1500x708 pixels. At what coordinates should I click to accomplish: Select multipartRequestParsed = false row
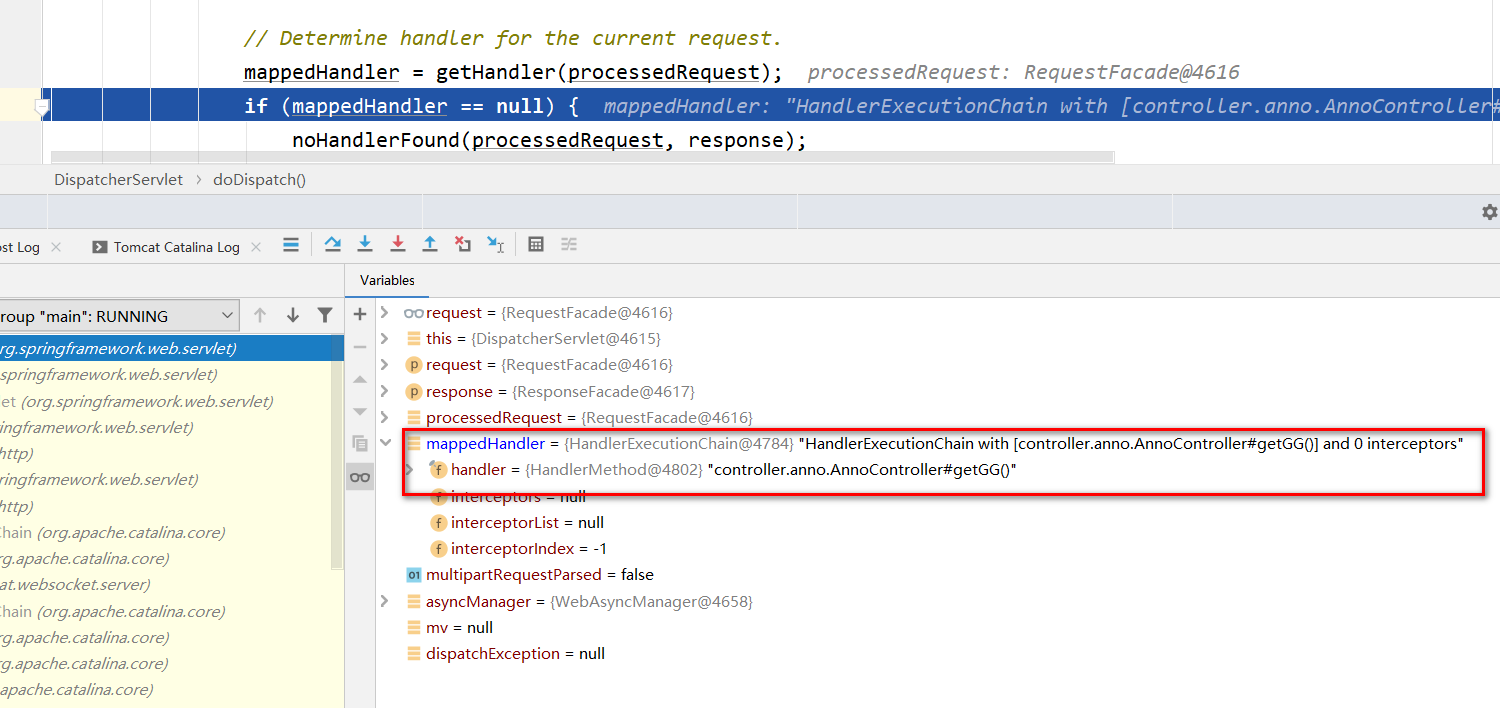(x=530, y=574)
